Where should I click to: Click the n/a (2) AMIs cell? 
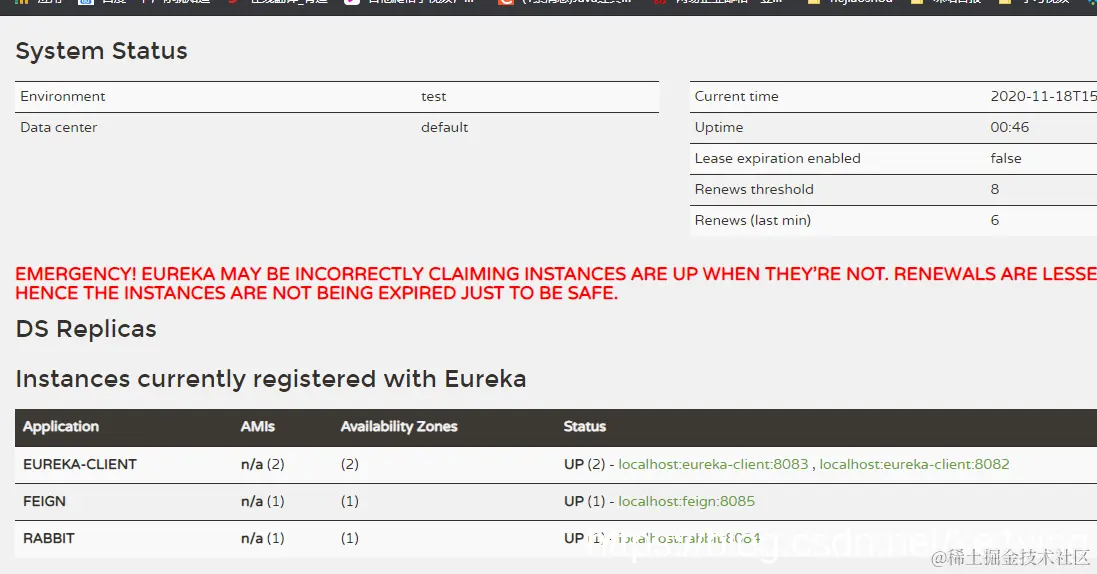click(x=262, y=464)
